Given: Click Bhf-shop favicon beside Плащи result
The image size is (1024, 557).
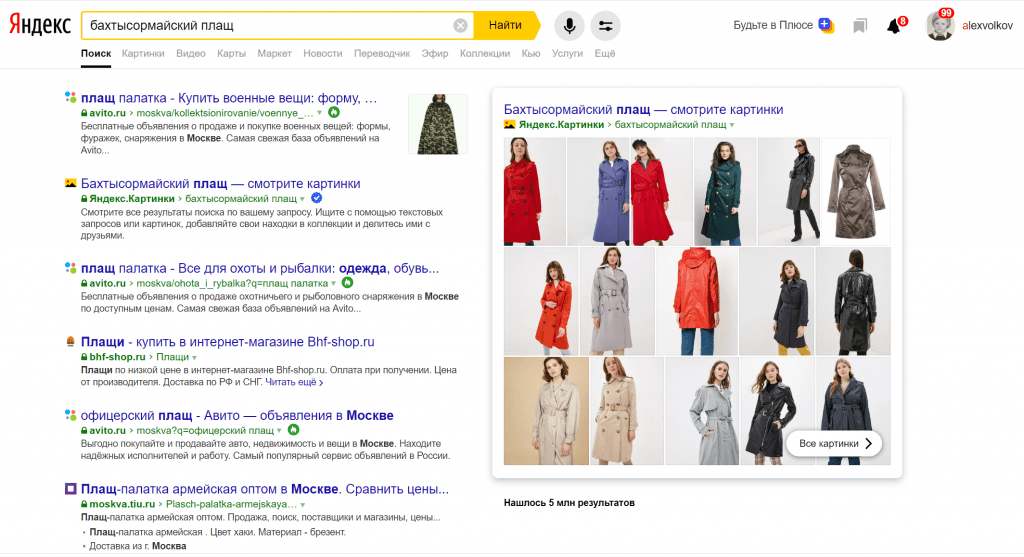Looking at the screenshot, I should 71,342.
